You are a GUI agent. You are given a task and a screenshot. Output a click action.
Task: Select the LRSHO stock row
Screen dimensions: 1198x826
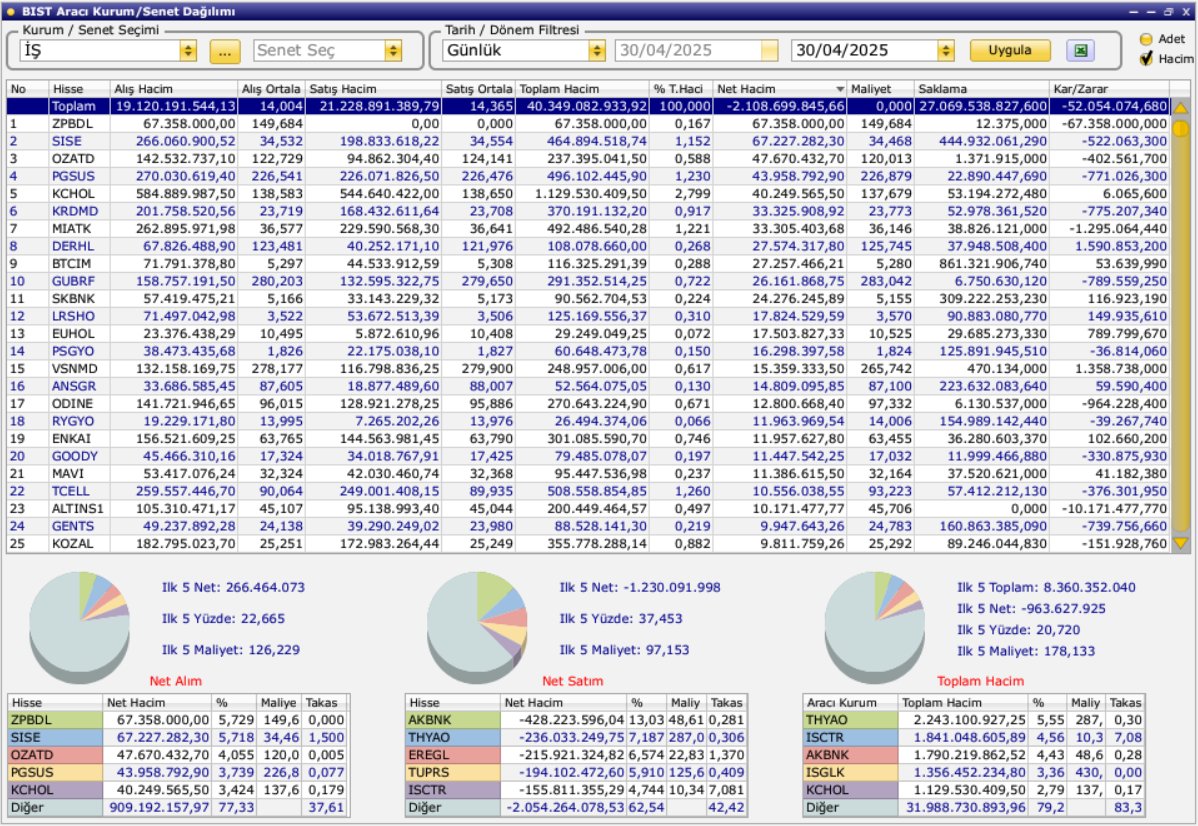coord(588,316)
